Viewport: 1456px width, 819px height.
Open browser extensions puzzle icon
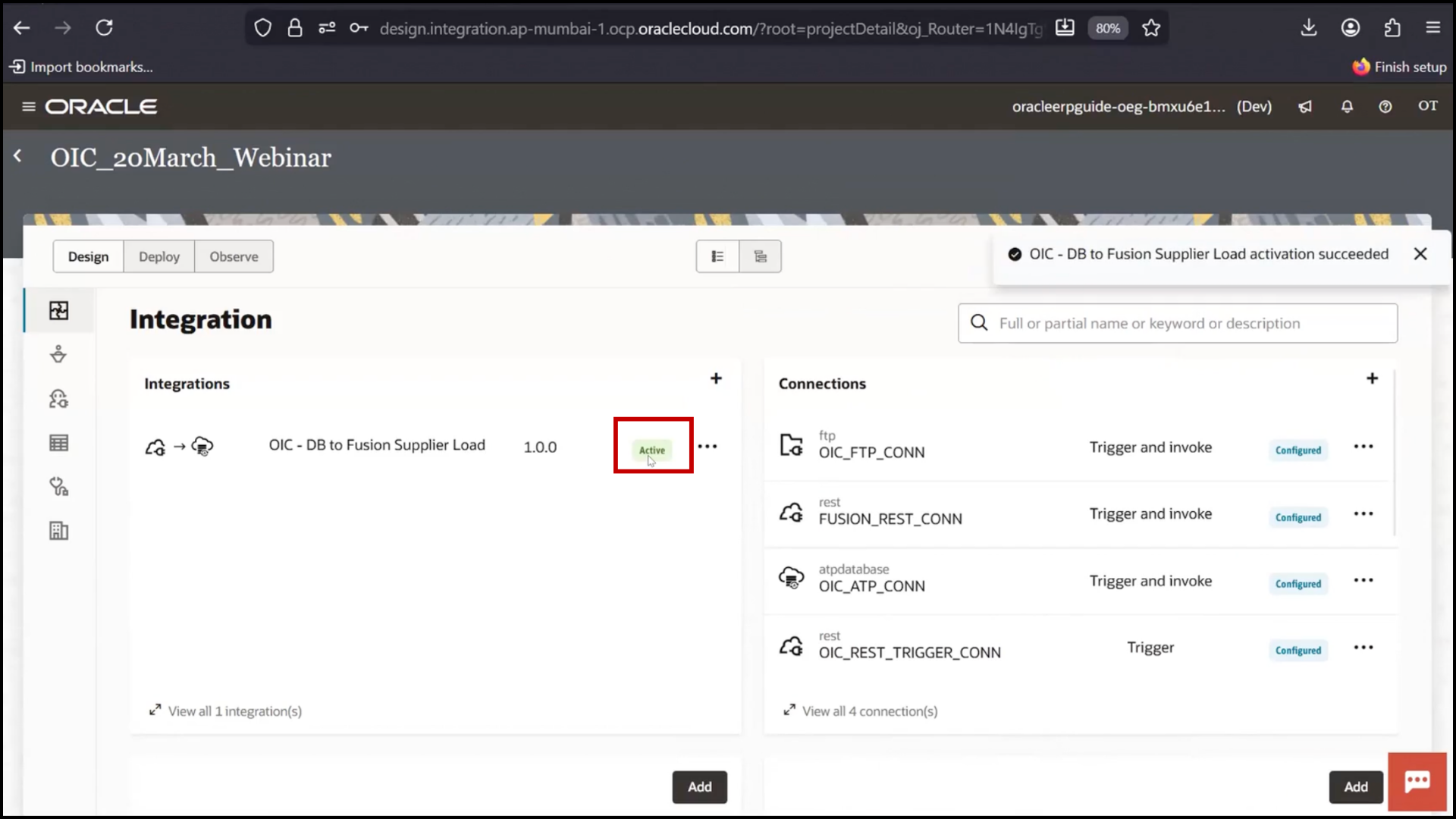[1392, 28]
